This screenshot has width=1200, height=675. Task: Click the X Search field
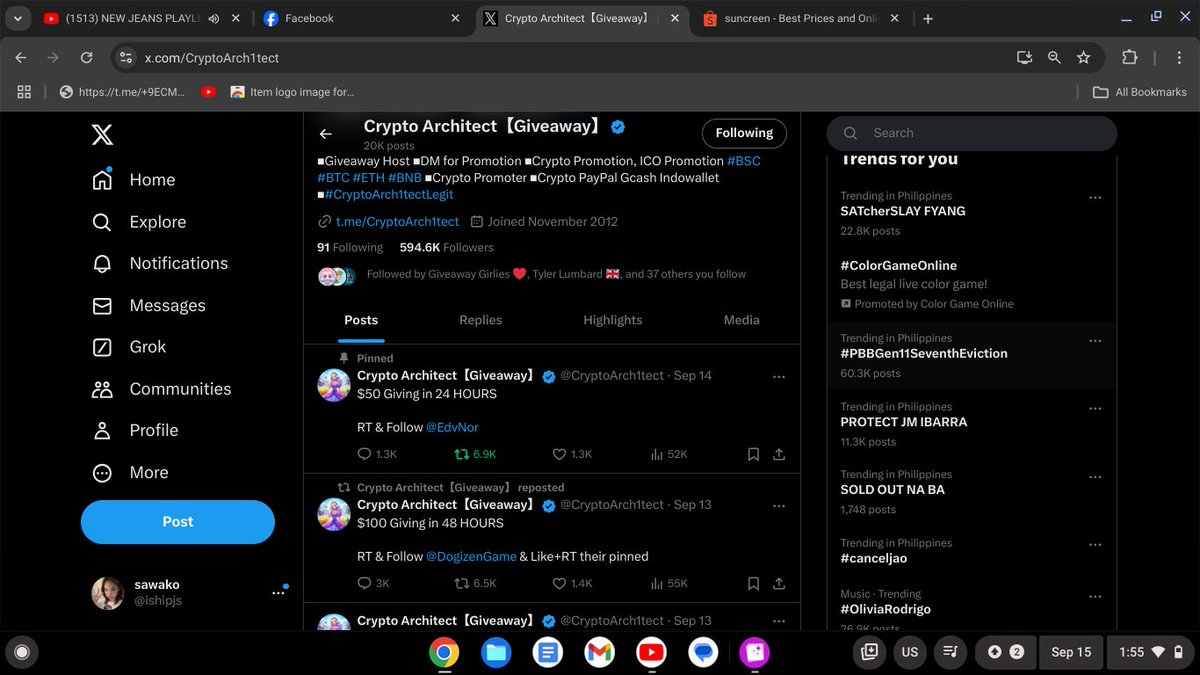(972, 133)
